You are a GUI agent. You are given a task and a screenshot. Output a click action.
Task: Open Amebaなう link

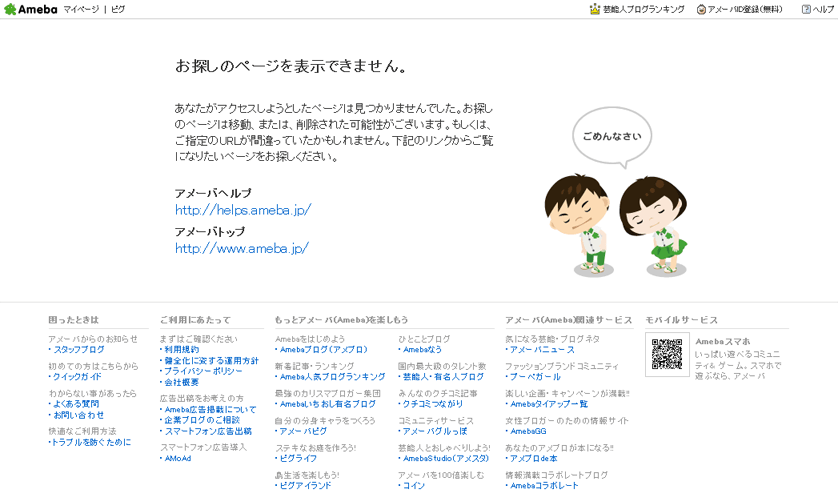(422, 349)
